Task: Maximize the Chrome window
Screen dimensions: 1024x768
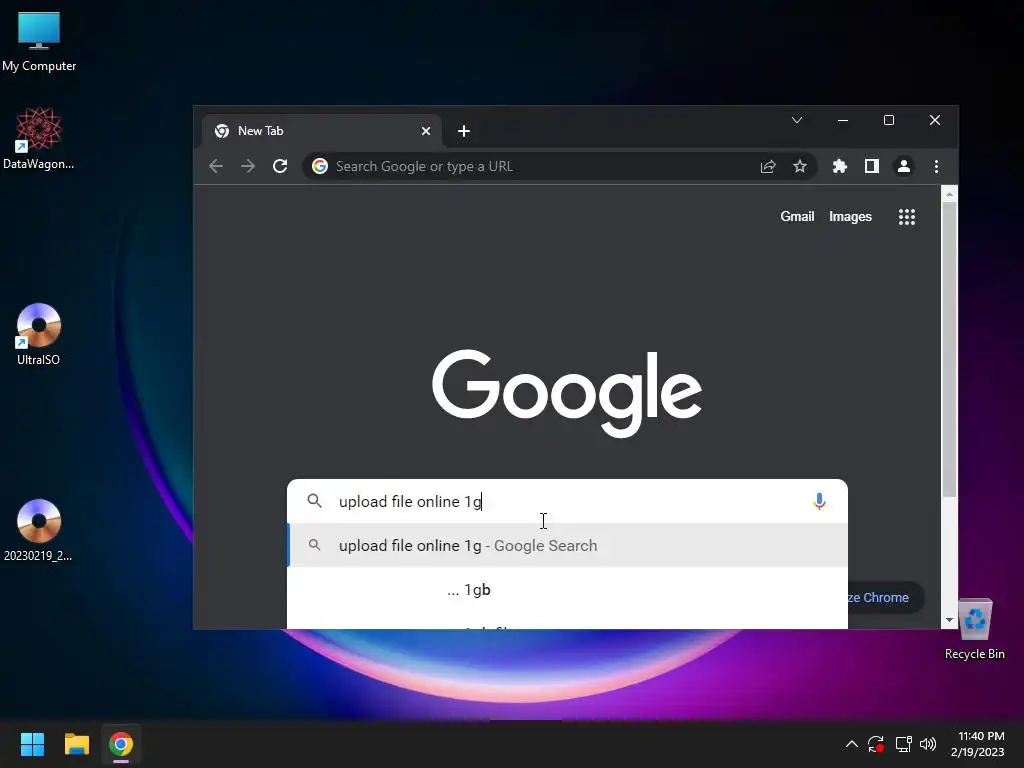Action: point(889,120)
